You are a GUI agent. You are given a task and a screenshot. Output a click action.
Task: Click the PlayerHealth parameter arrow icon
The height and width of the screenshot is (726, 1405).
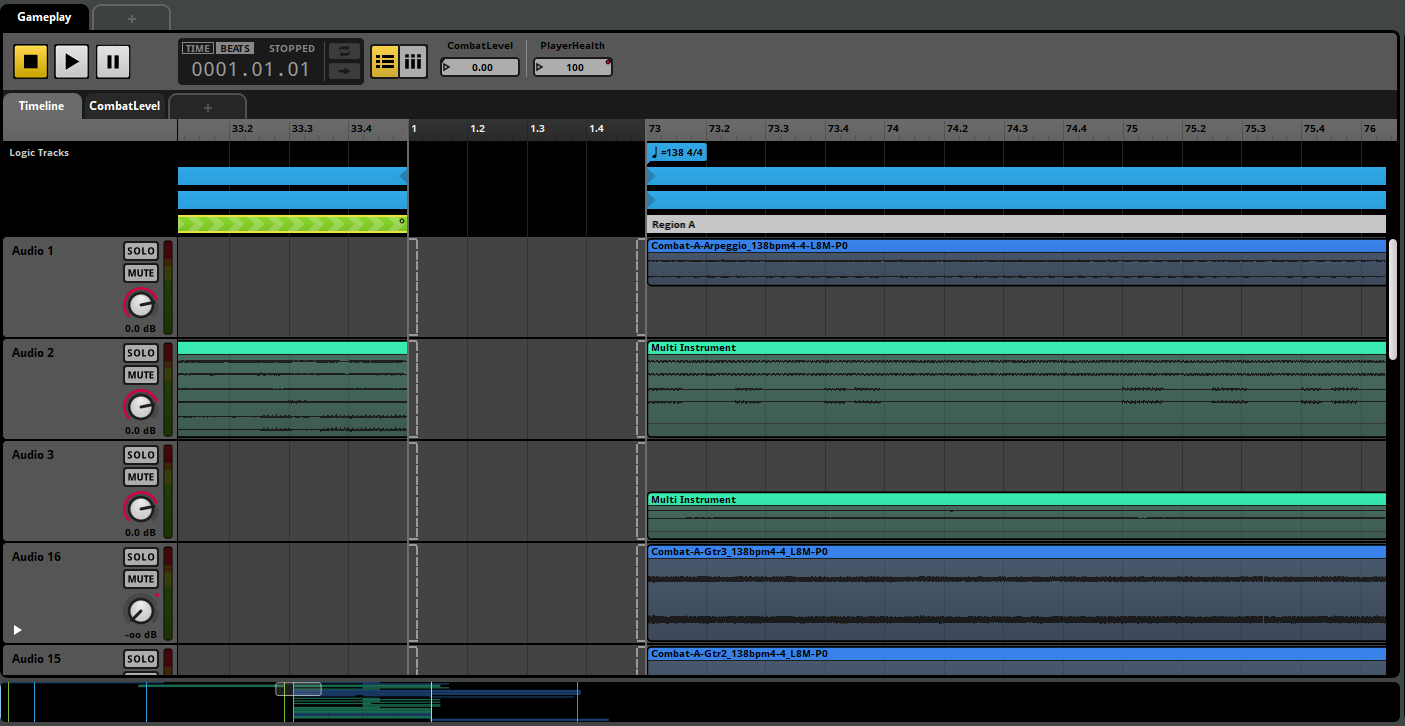point(540,68)
